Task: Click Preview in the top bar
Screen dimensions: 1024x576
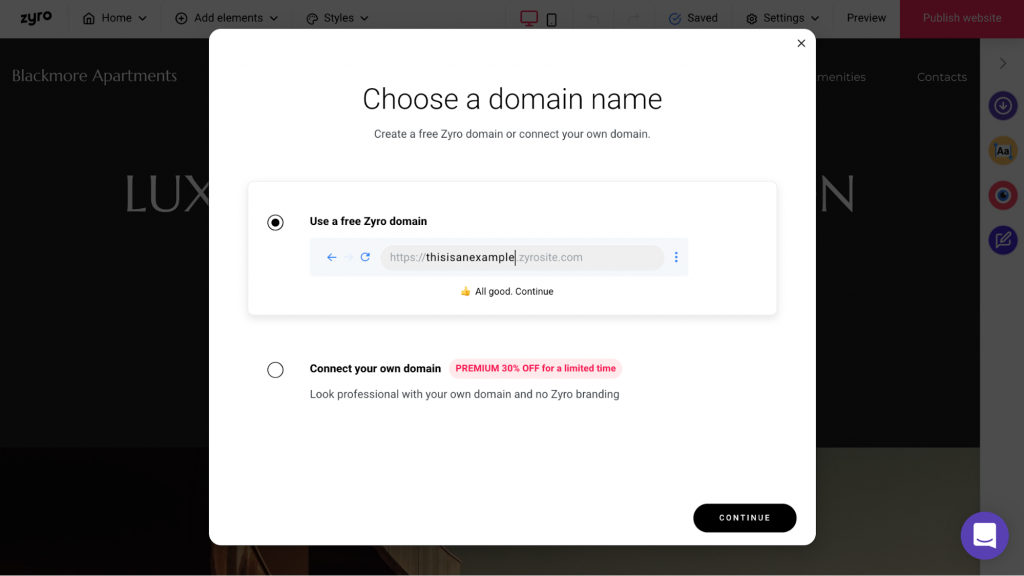Action: pyautogui.click(x=866, y=18)
